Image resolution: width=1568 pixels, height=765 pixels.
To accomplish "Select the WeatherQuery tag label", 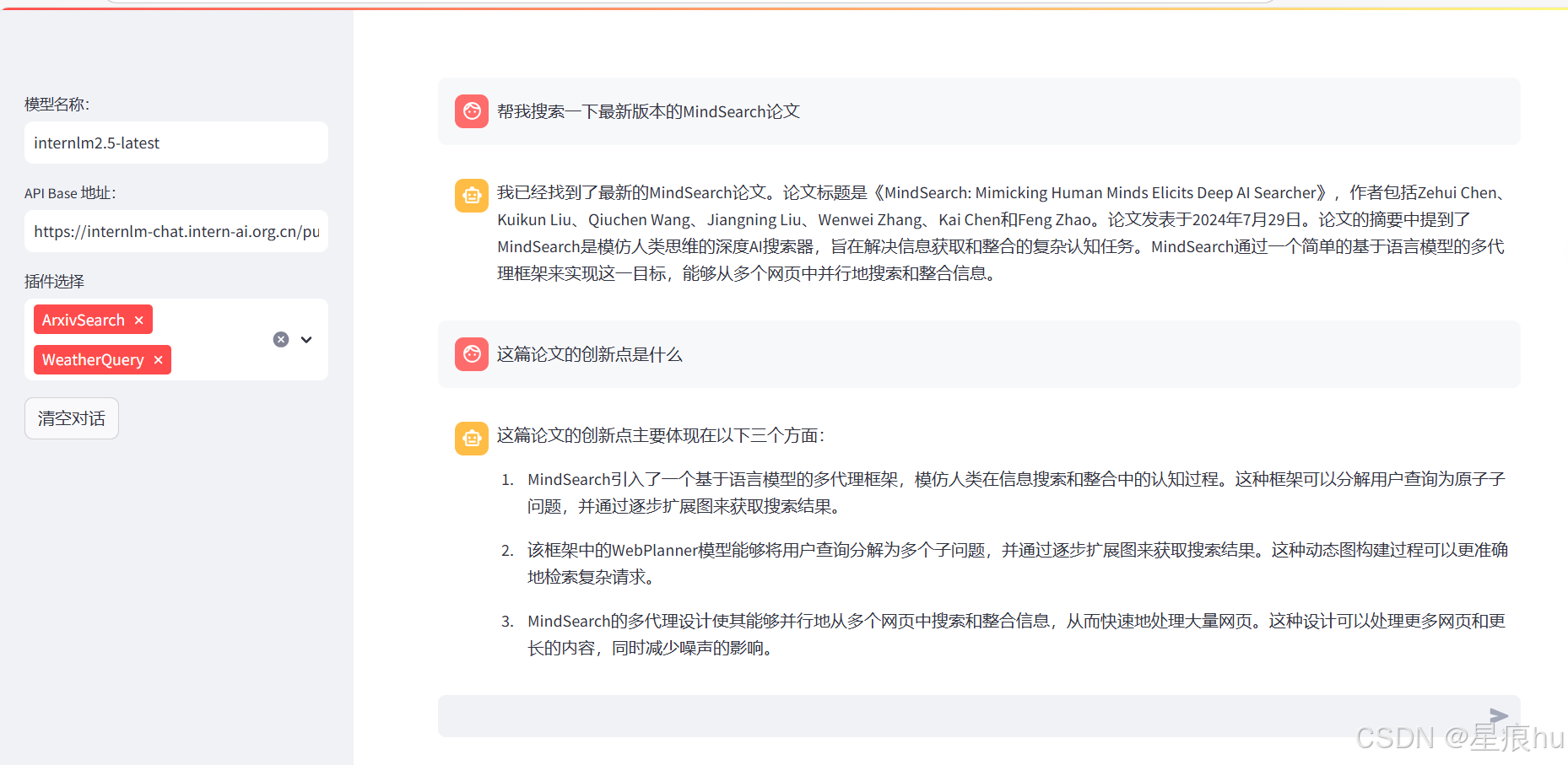I will tap(93, 359).
